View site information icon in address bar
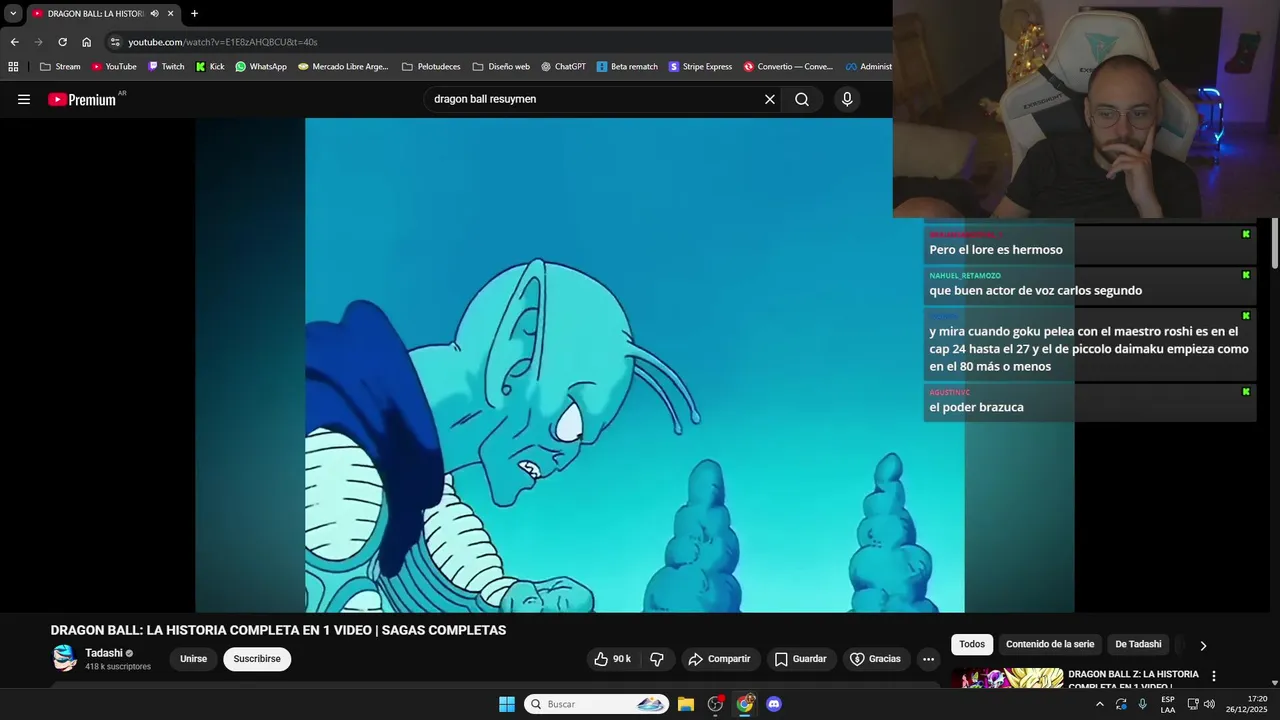 pos(115,42)
